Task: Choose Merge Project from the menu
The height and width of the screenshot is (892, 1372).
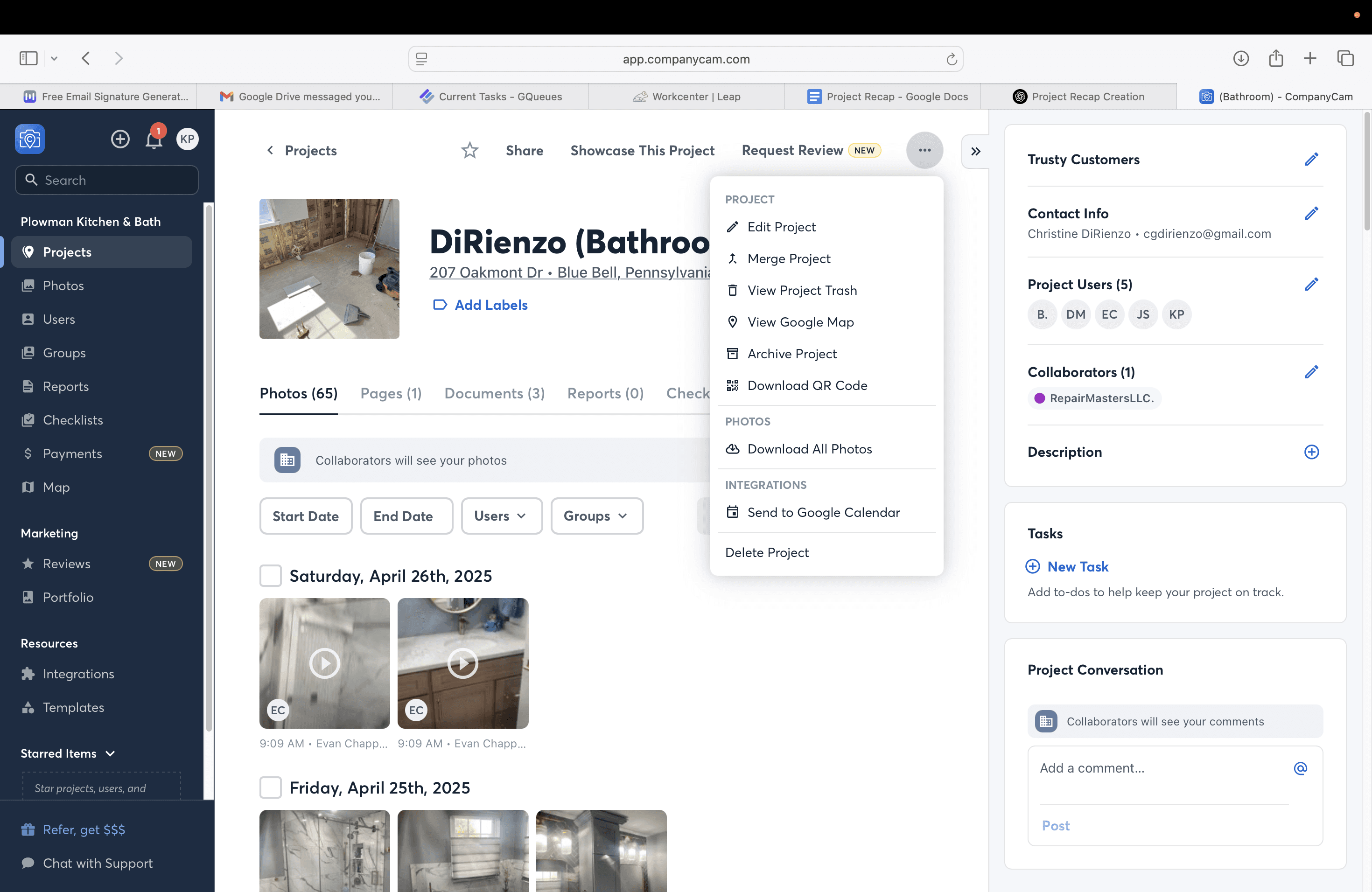Action: tap(826, 259)
